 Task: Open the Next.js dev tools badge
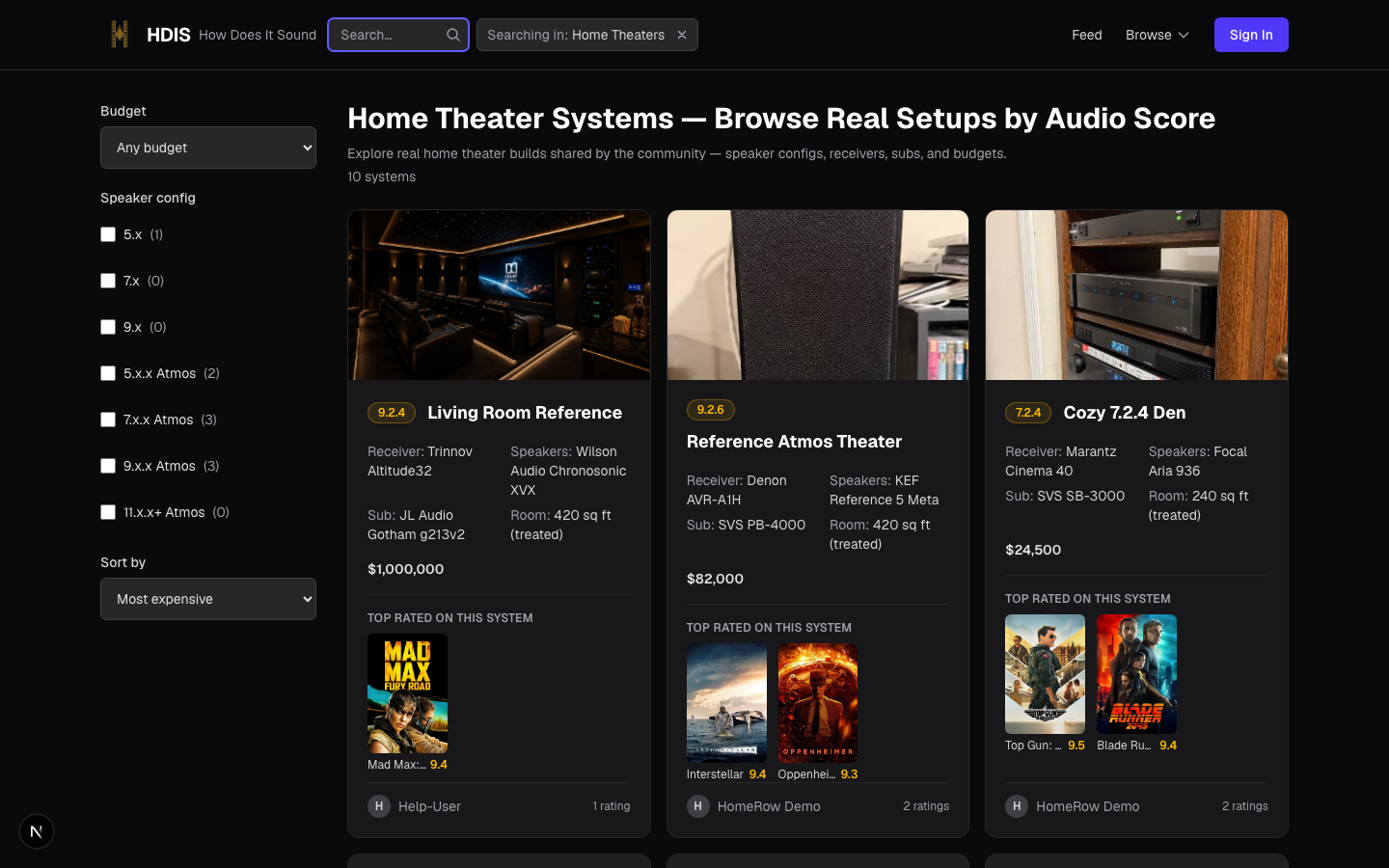[37, 831]
